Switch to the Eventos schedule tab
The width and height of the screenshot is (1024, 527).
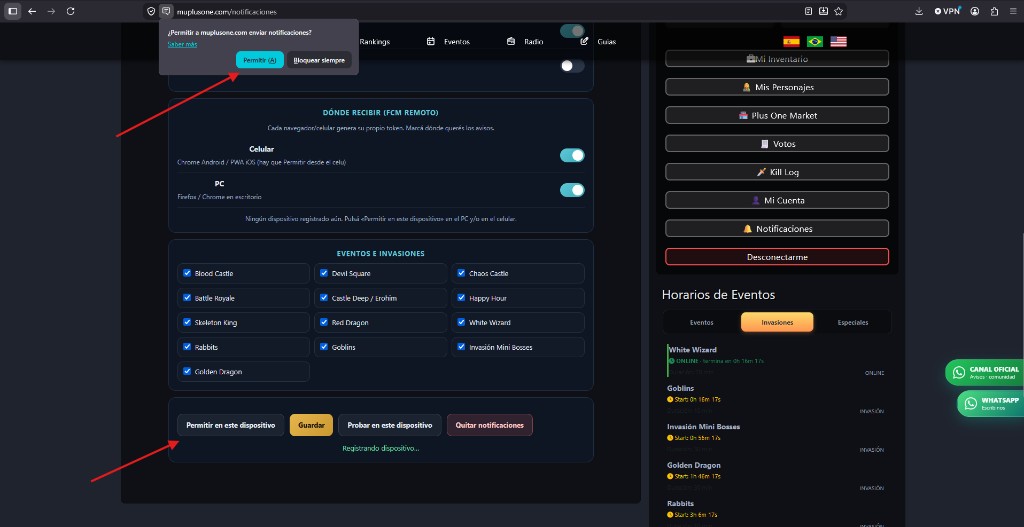[x=701, y=323]
